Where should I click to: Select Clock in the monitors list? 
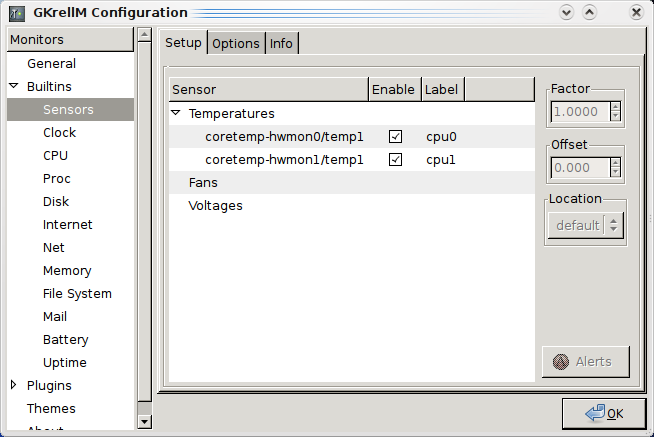pyautogui.click(x=59, y=133)
